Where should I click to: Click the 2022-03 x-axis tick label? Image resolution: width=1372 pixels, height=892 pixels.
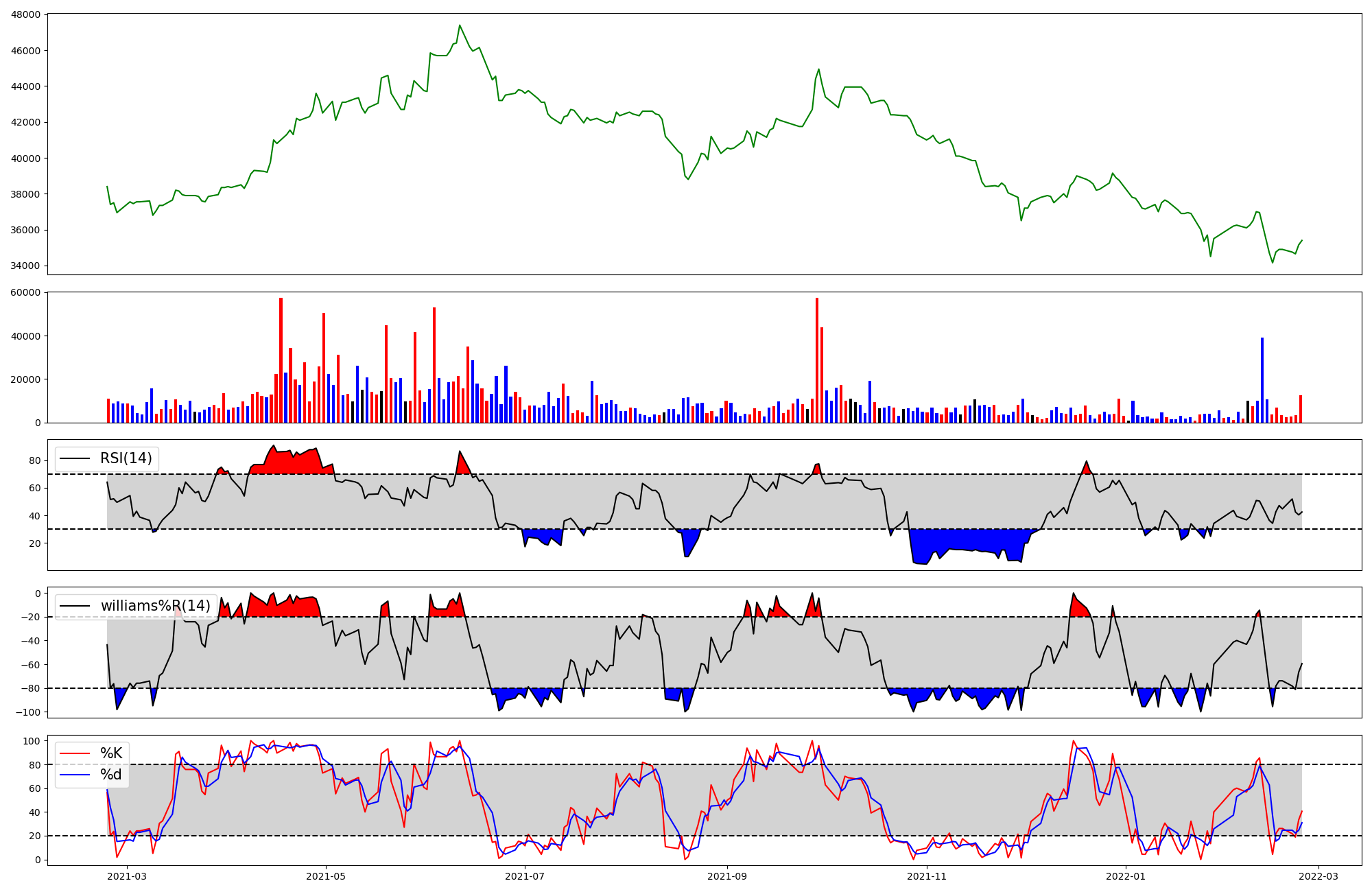tap(1318, 876)
